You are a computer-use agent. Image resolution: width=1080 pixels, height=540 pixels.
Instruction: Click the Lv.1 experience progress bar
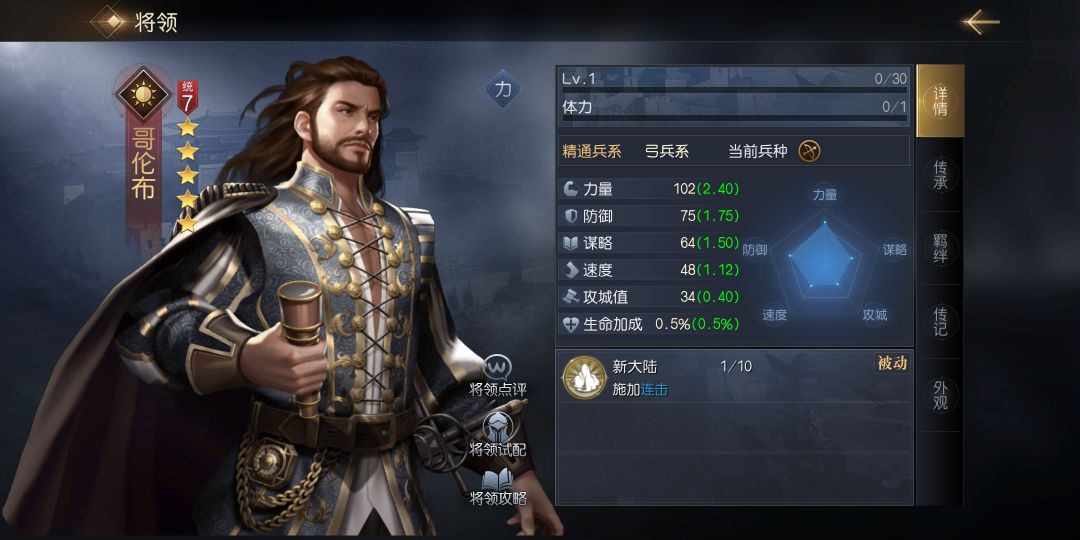[x=734, y=90]
